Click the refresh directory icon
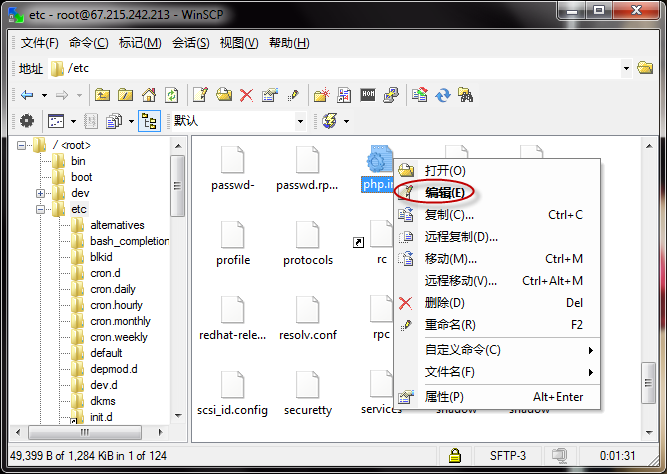The height and width of the screenshot is (474, 667). 171,95
